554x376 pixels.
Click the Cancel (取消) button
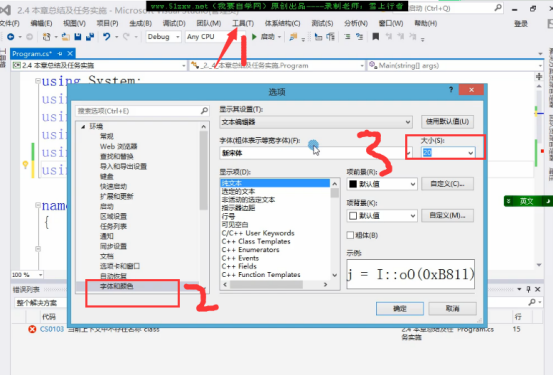pos(453,309)
